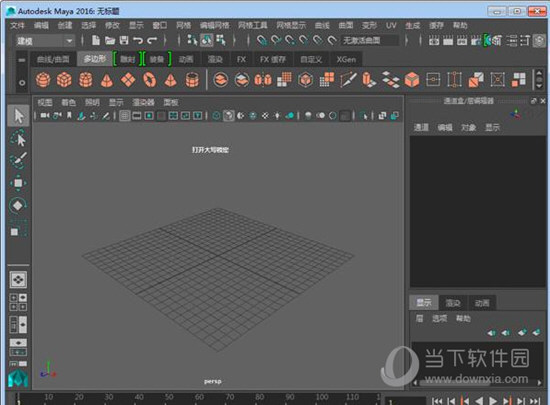Switch to the FX shelf tab

tap(241, 59)
